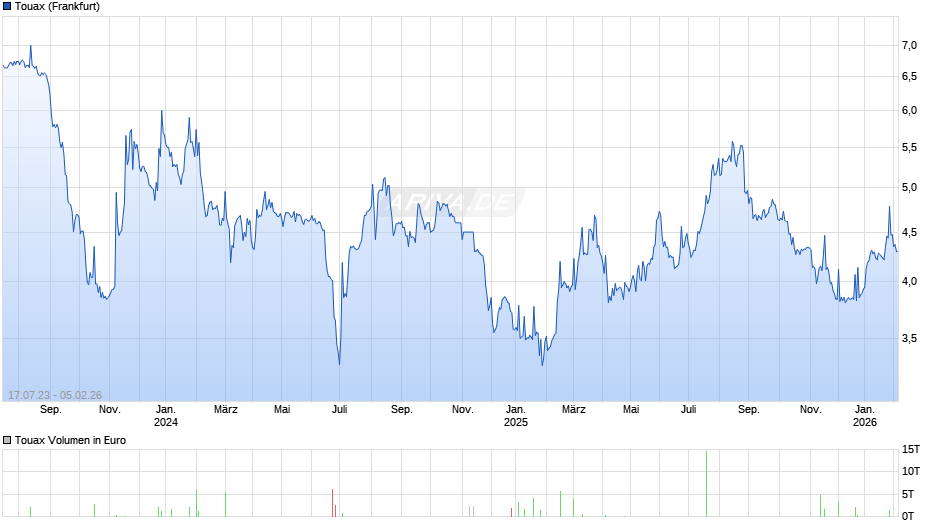The image size is (940, 526).
Task: Click the first 'Mai' axis label
Action: tap(282, 410)
